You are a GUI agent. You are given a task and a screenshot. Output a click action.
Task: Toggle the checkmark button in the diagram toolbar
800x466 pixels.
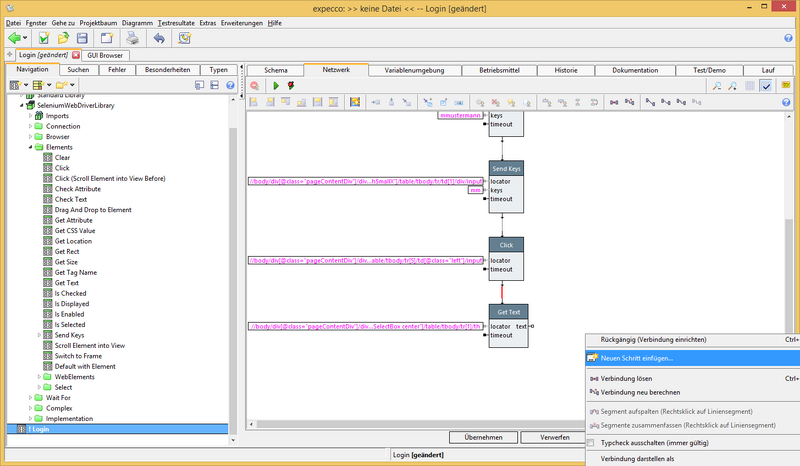click(x=766, y=86)
